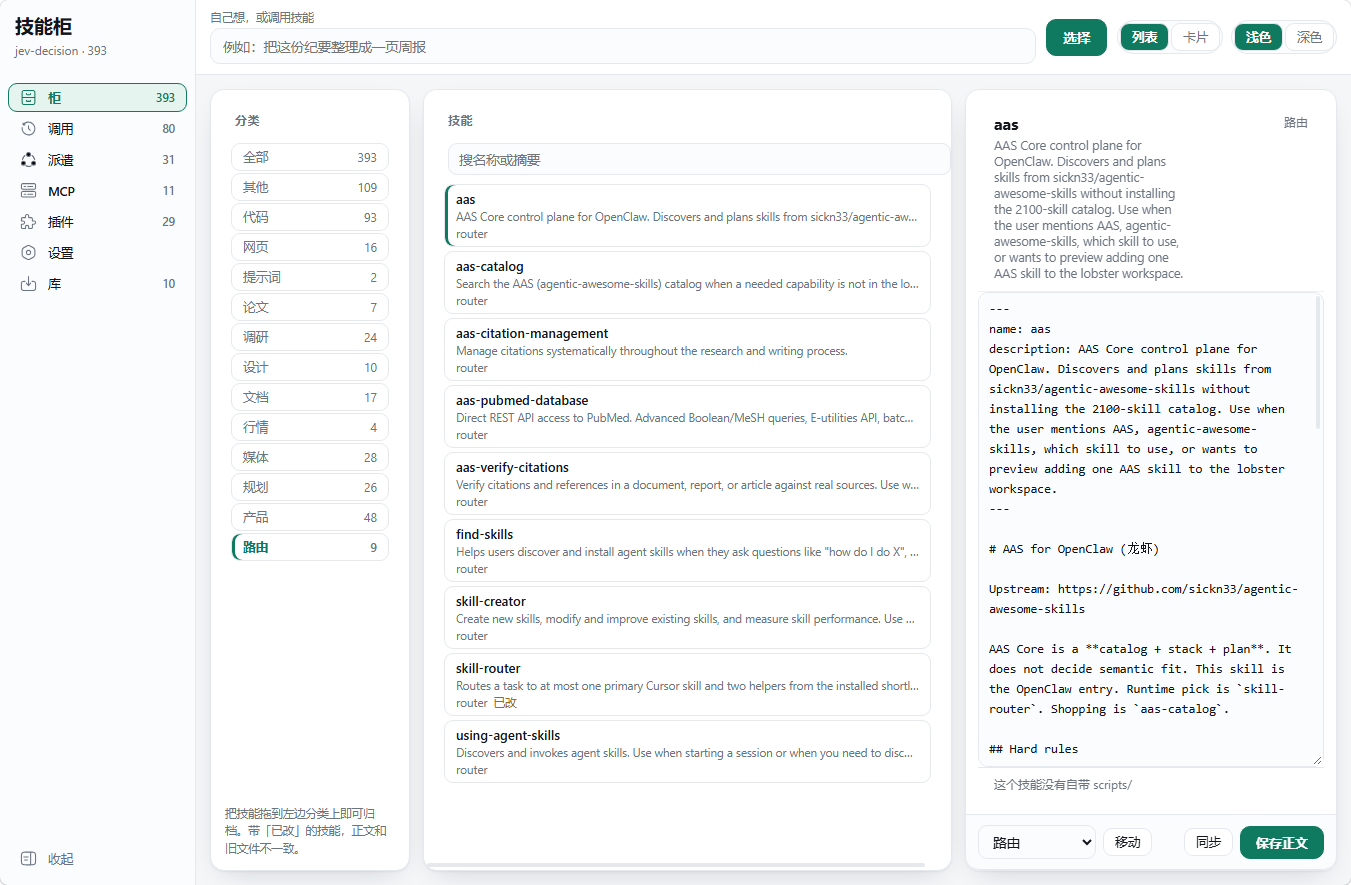The image size is (1351, 885).
Task: Open the 库 library download icon
Action: (x=28, y=284)
